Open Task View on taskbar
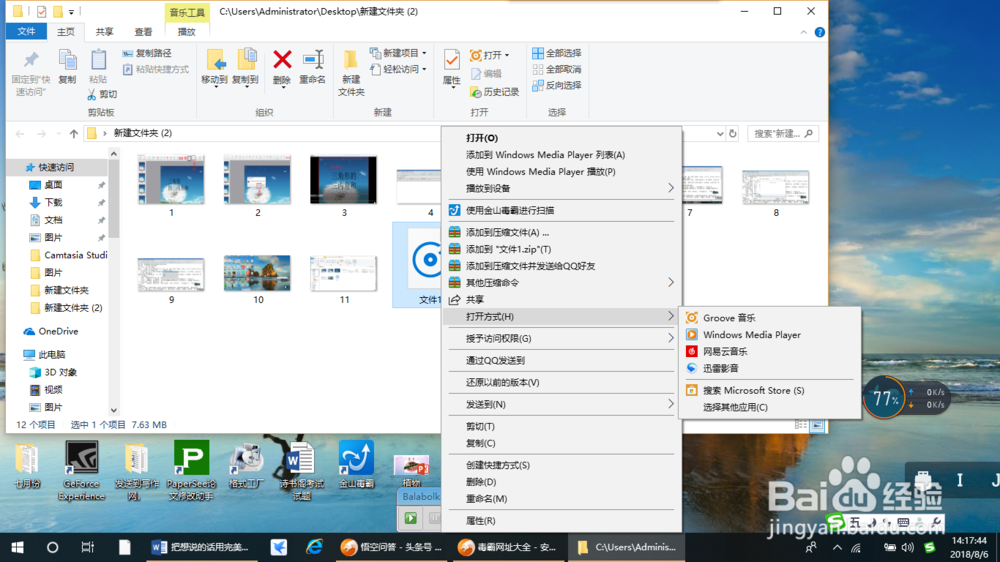Viewport: 1000px width, 562px height. pos(87,547)
